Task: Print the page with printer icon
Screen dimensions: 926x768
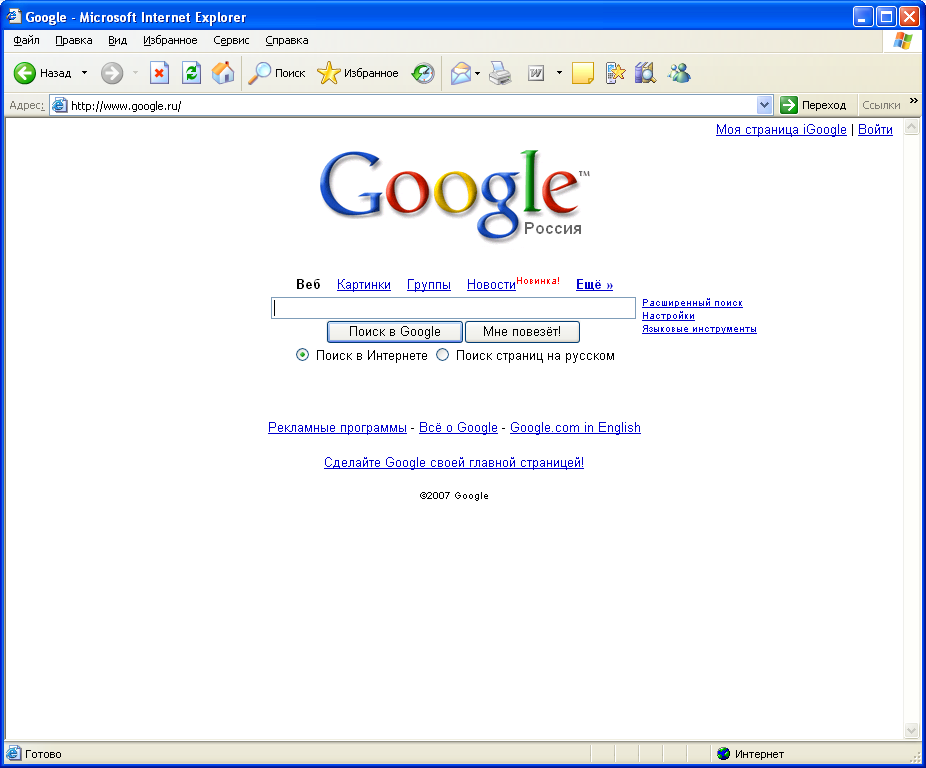Action: (x=500, y=73)
